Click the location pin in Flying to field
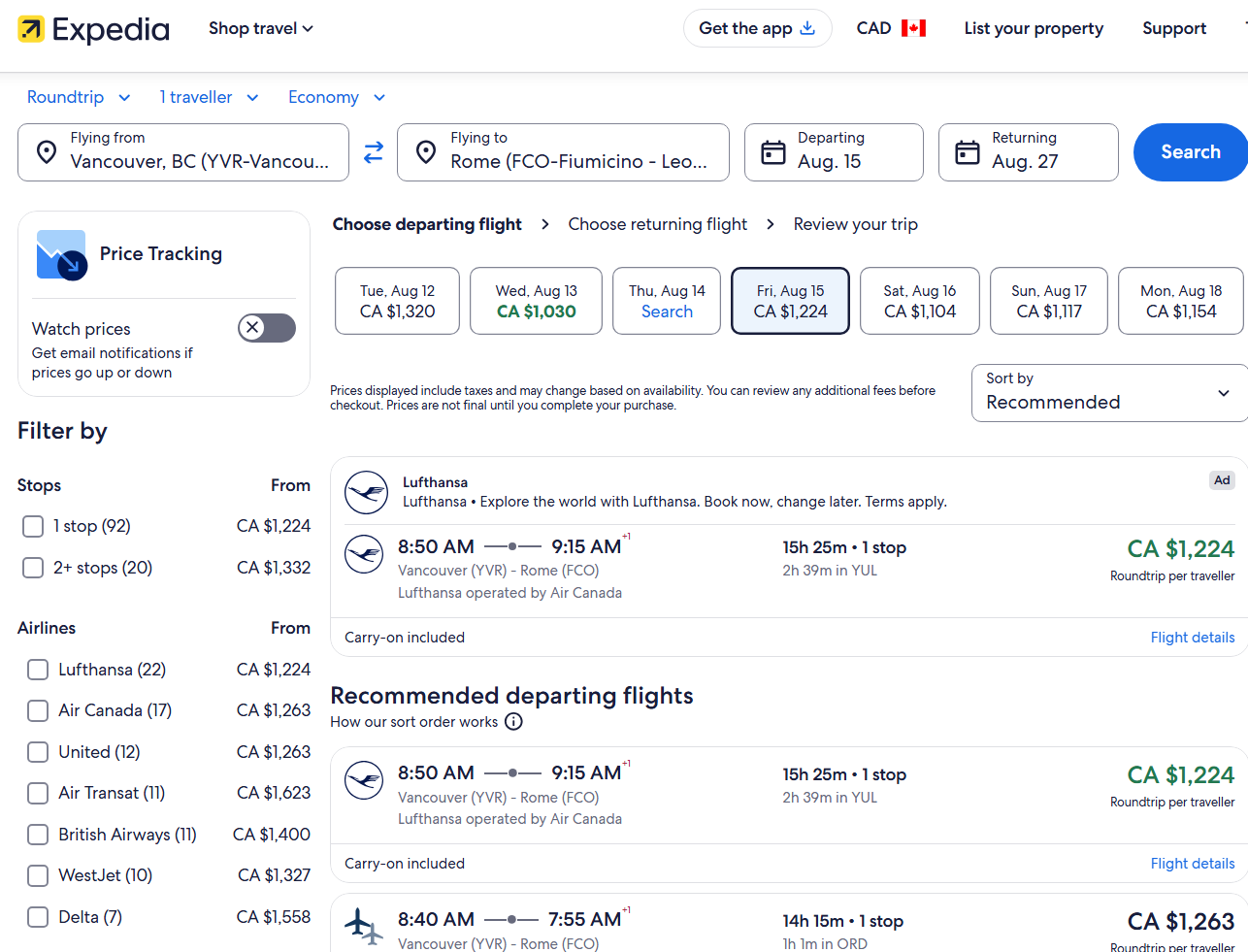Image resolution: width=1248 pixels, height=952 pixels. click(425, 152)
